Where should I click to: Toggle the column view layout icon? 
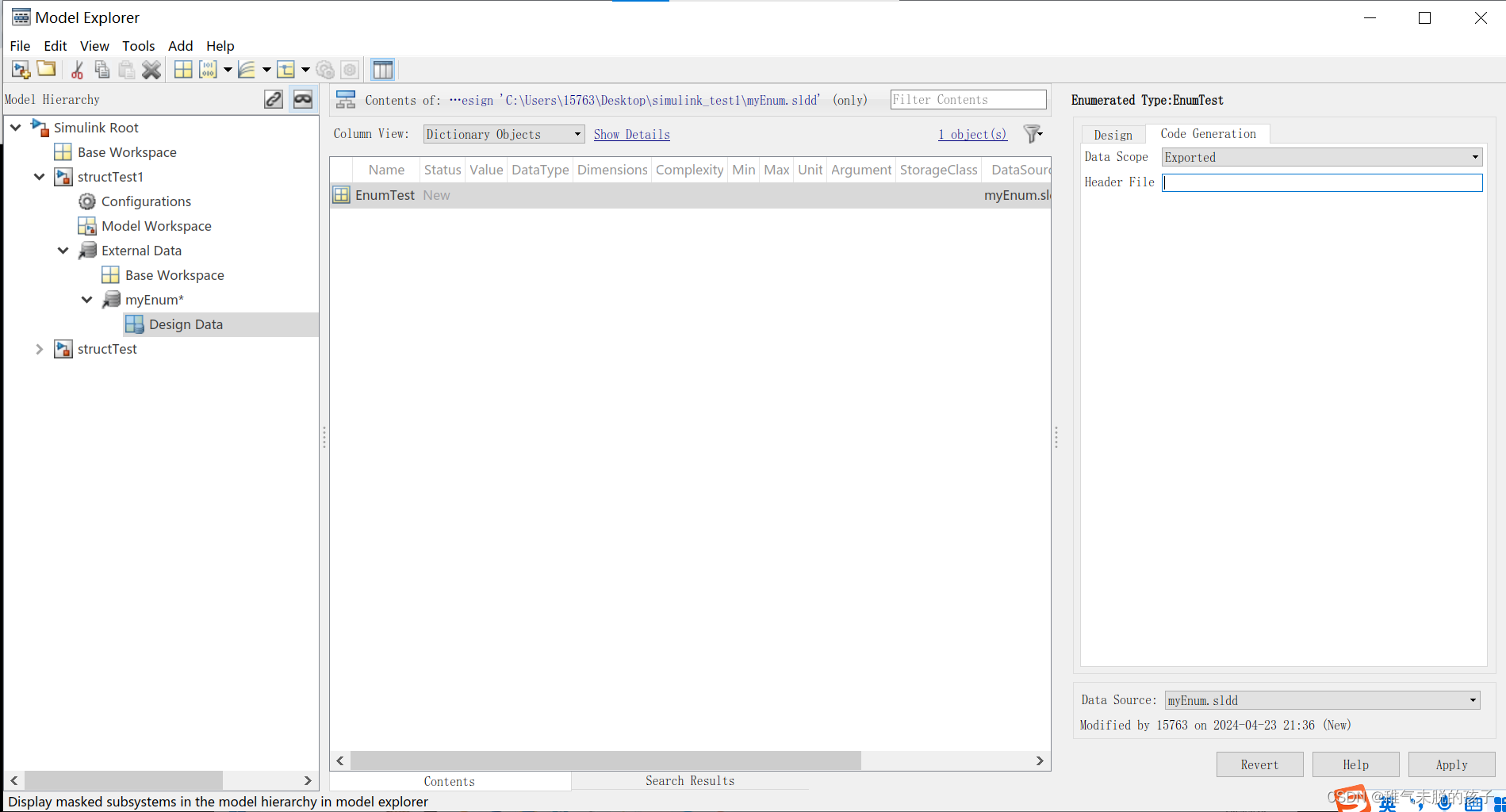coord(383,70)
